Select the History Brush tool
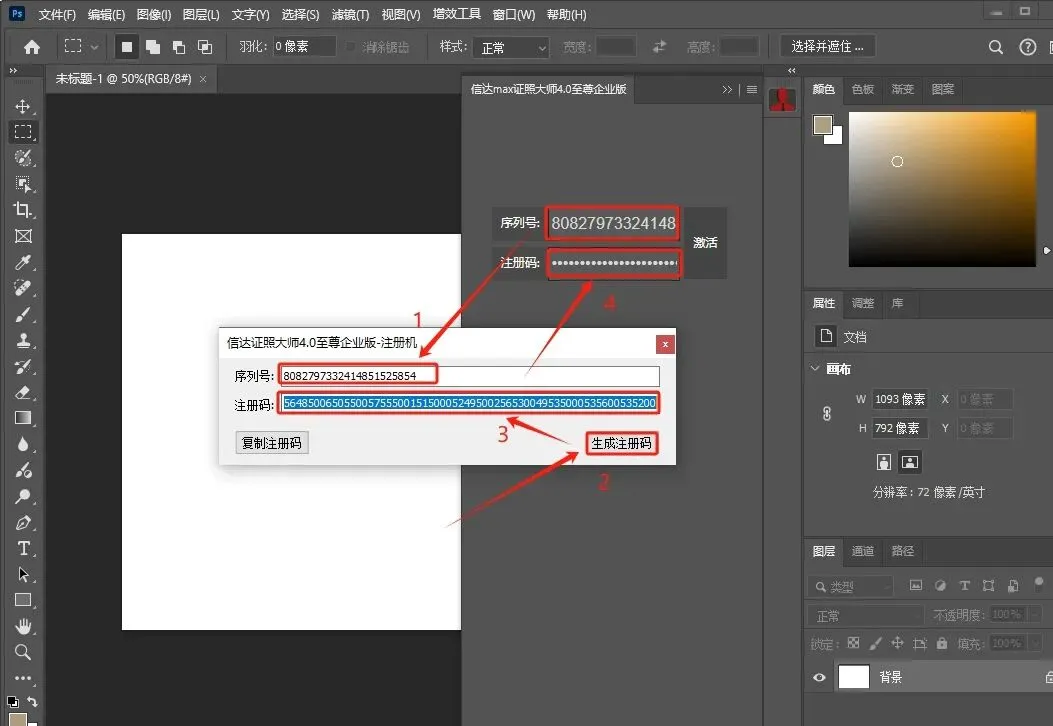This screenshot has height=726, width=1053. (23, 366)
